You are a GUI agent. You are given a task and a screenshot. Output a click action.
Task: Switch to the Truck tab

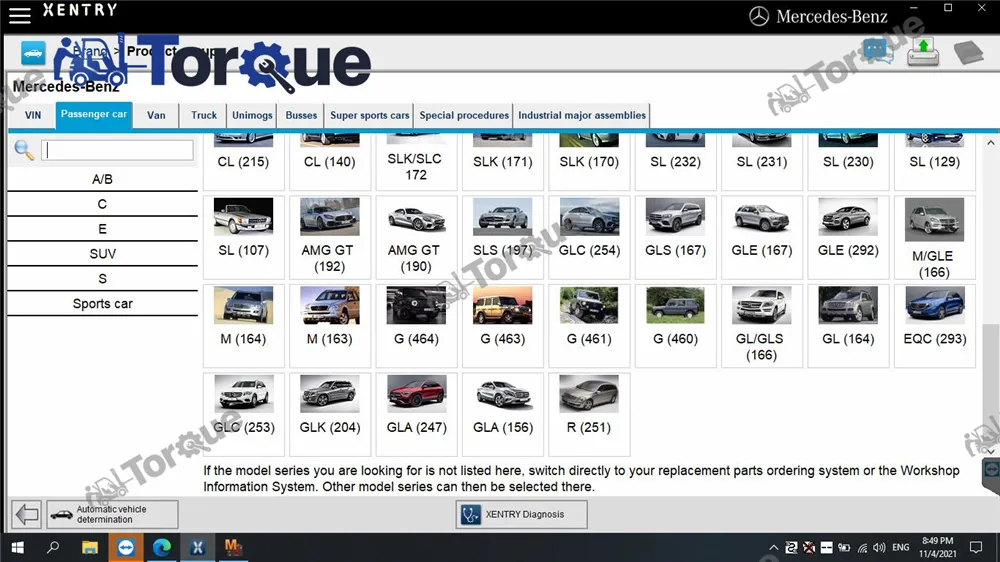coord(204,115)
